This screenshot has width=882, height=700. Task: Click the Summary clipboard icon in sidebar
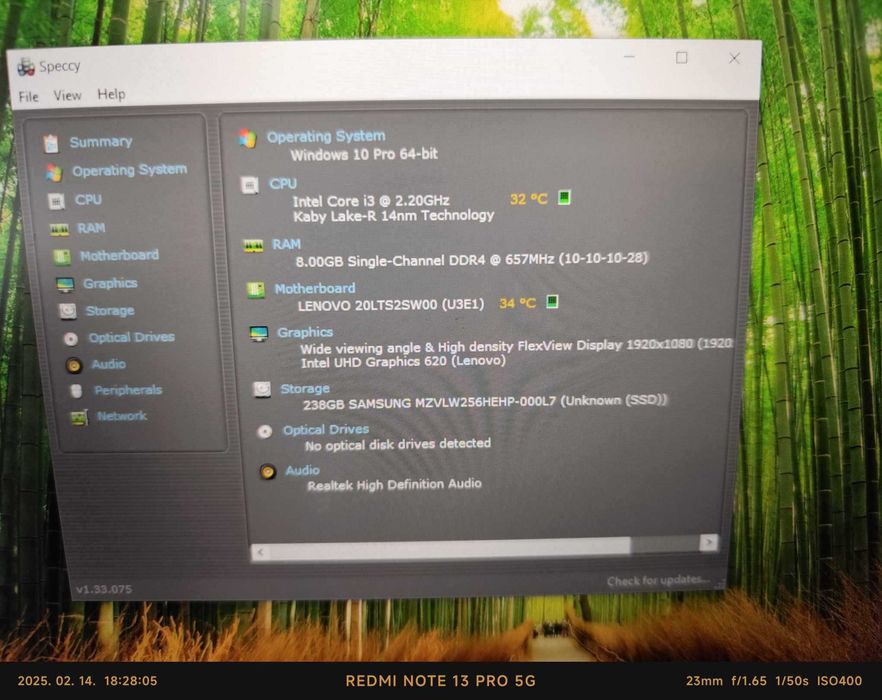(x=51, y=144)
